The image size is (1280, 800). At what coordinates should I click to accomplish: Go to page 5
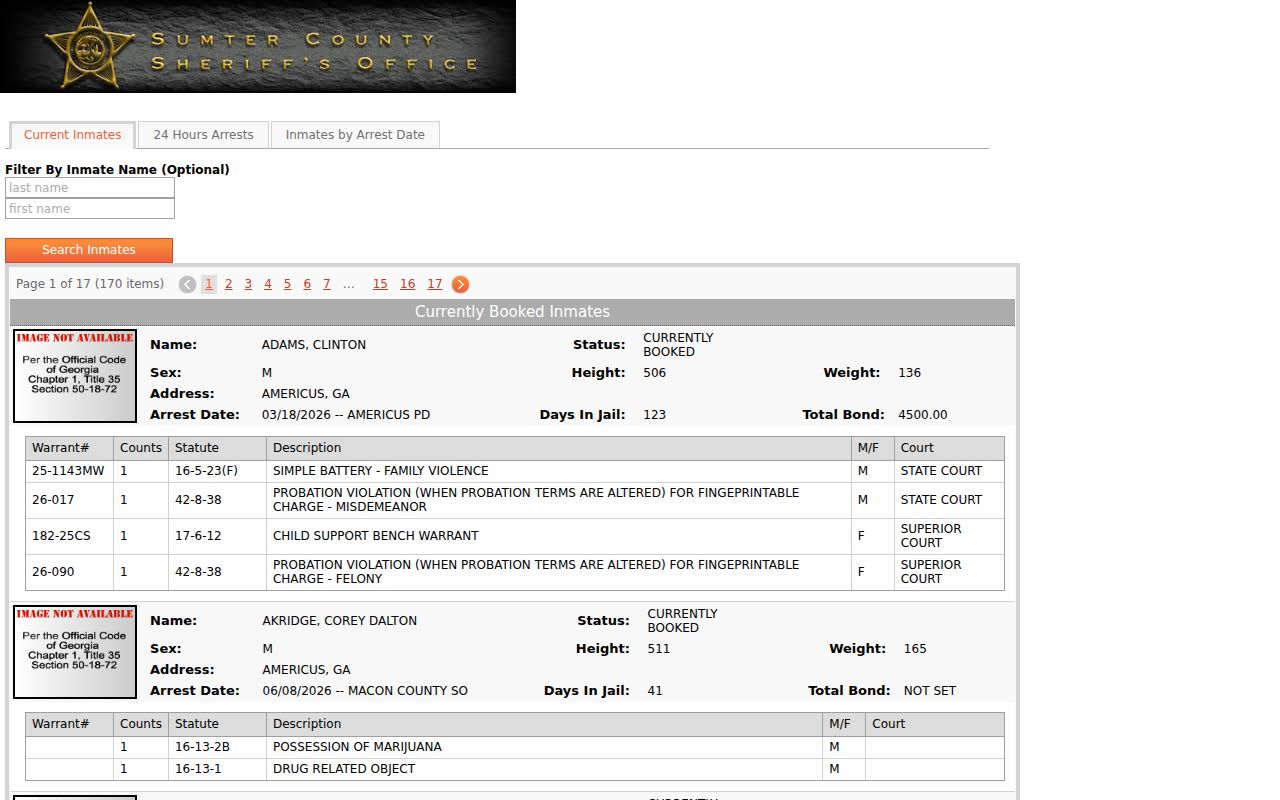pos(287,284)
